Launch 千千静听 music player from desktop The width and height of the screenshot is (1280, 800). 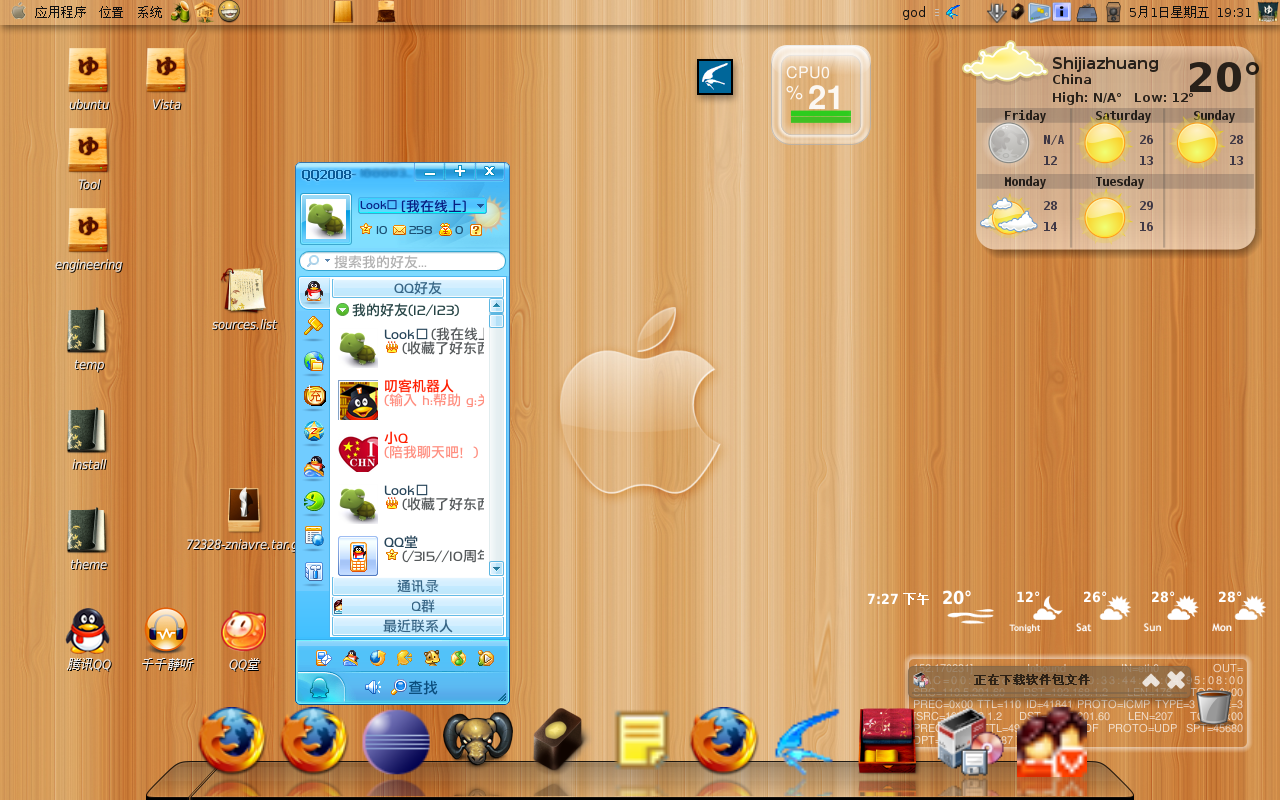(x=166, y=631)
